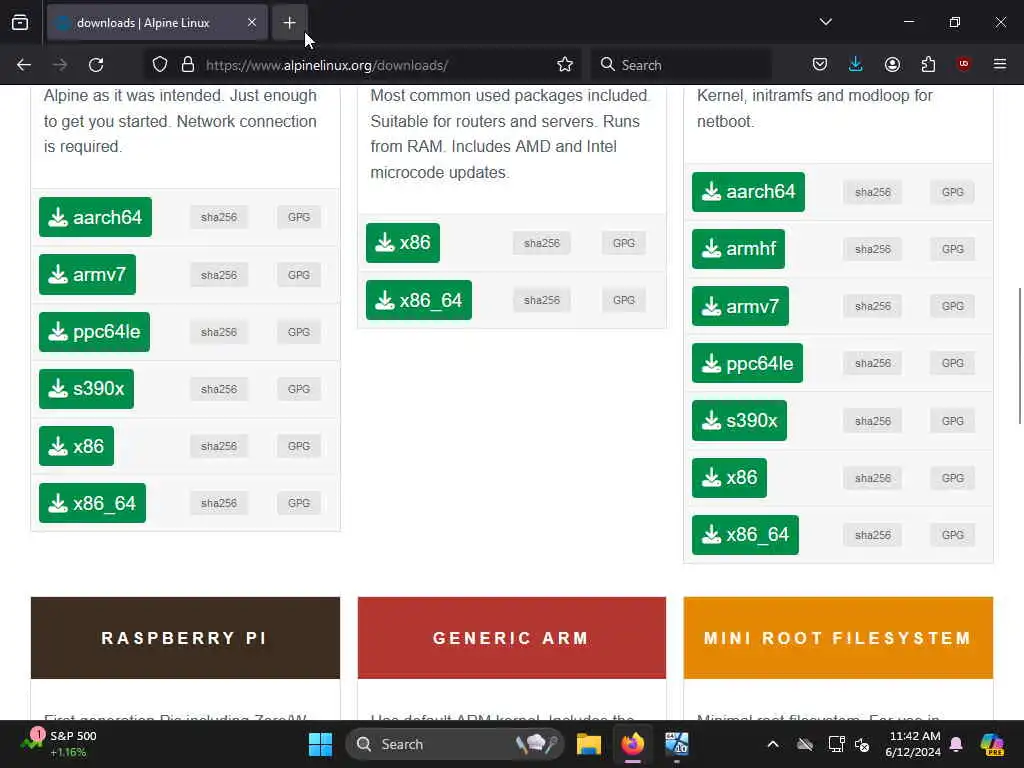This screenshot has height=768, width=1024.
Task: Open the Firefox account menu
Action: point(892,65)
